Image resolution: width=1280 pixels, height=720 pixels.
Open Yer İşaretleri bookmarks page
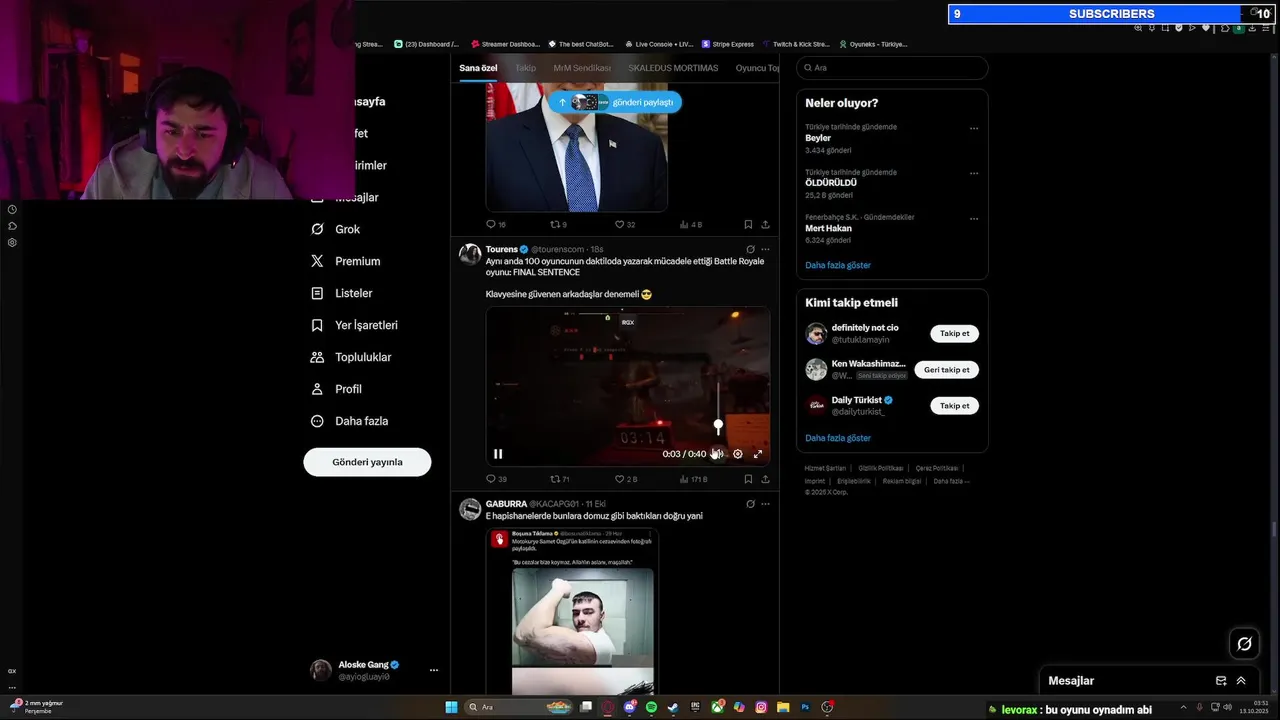click(354, 325)
